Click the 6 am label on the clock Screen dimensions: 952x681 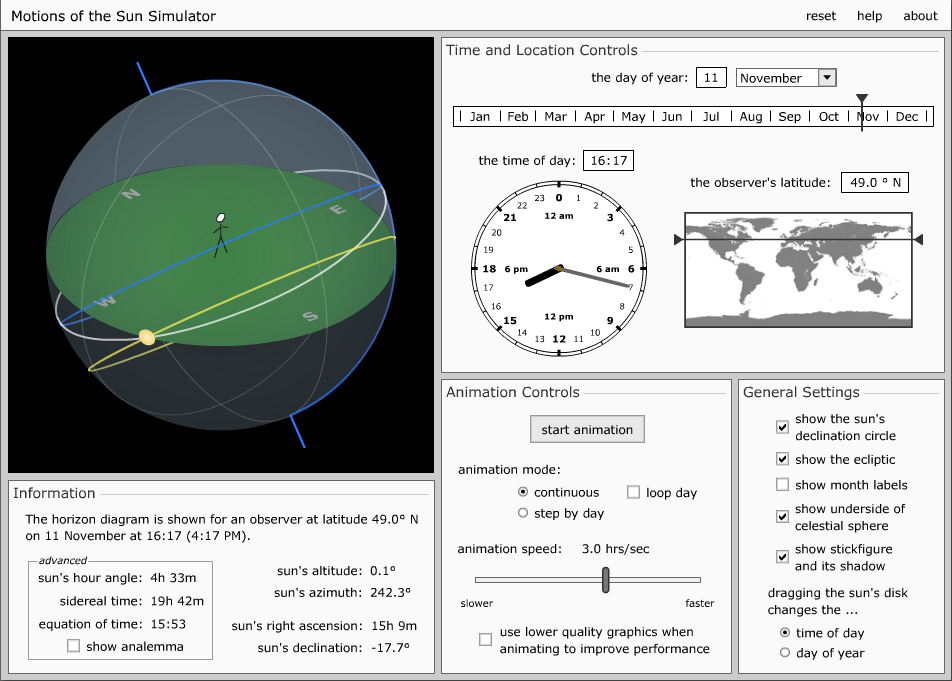(x=608, y=269)
